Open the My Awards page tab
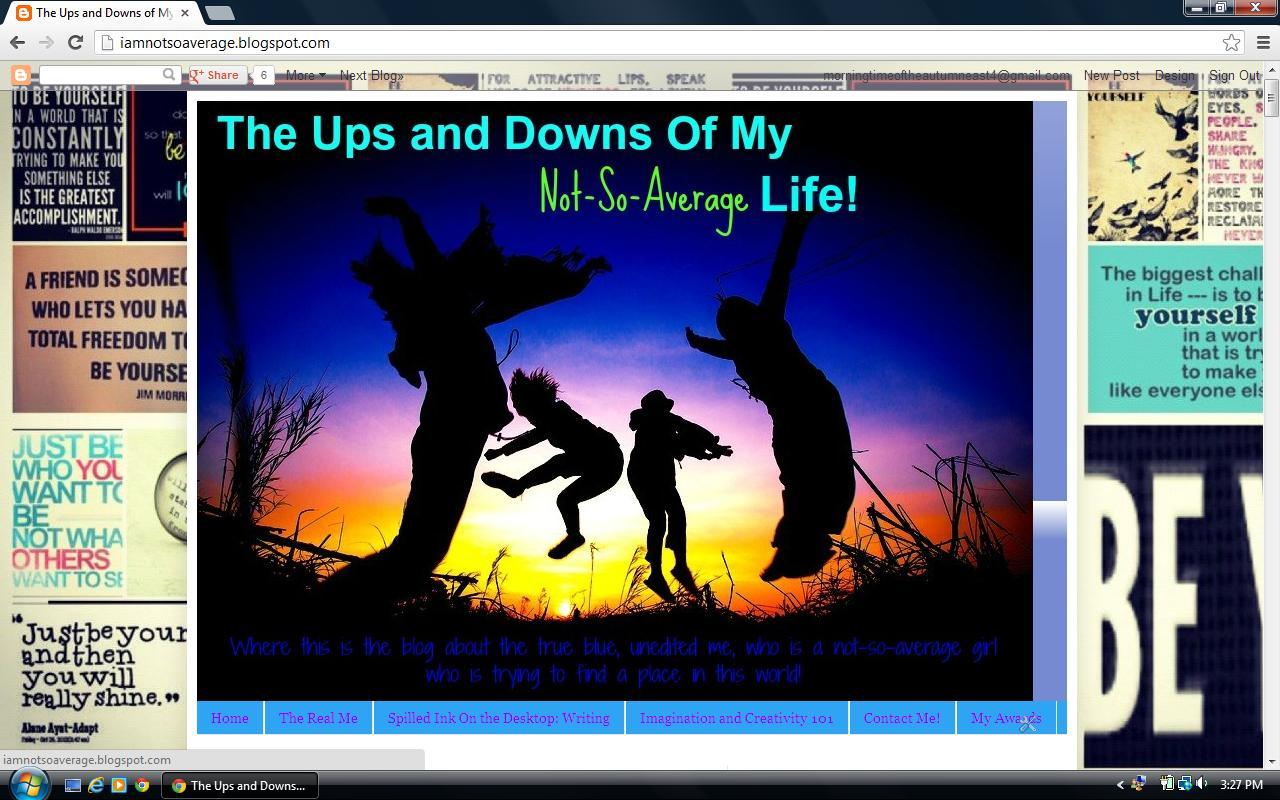 click(x=1006, y=718)
